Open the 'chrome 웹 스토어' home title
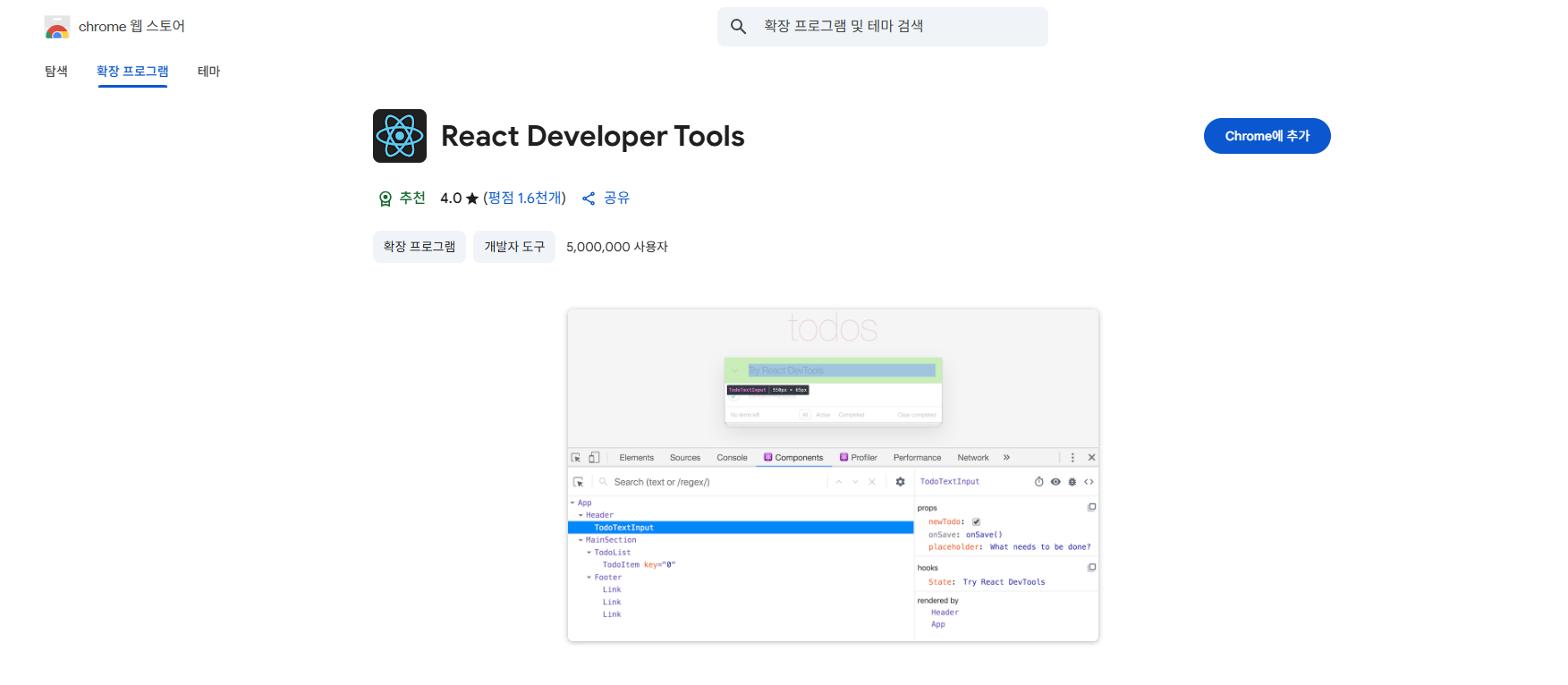Image resolution: width=1568 pixels, height=685 pixels. coord(131,27)
